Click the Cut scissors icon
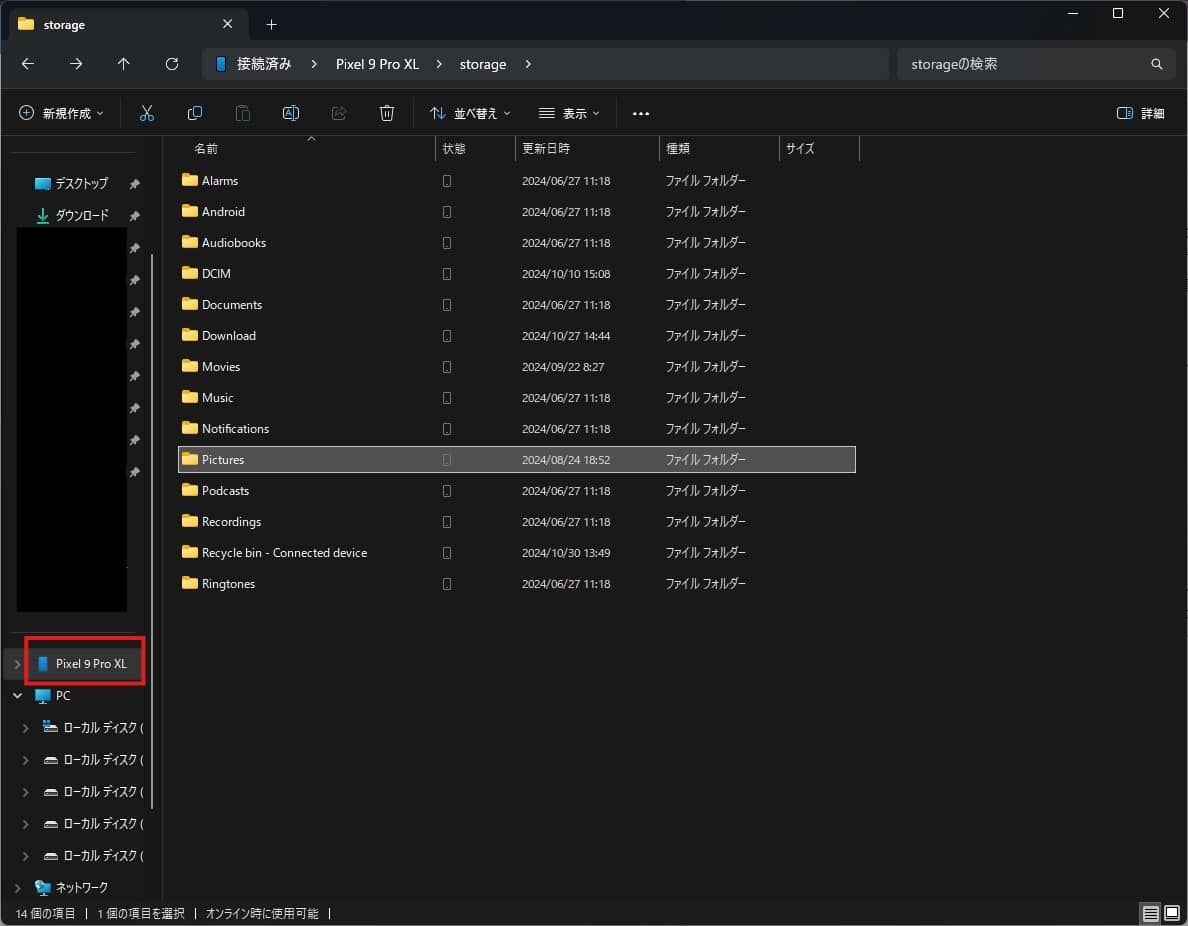This screenshot has height=926, width=1188. click(x=147, y=114)
